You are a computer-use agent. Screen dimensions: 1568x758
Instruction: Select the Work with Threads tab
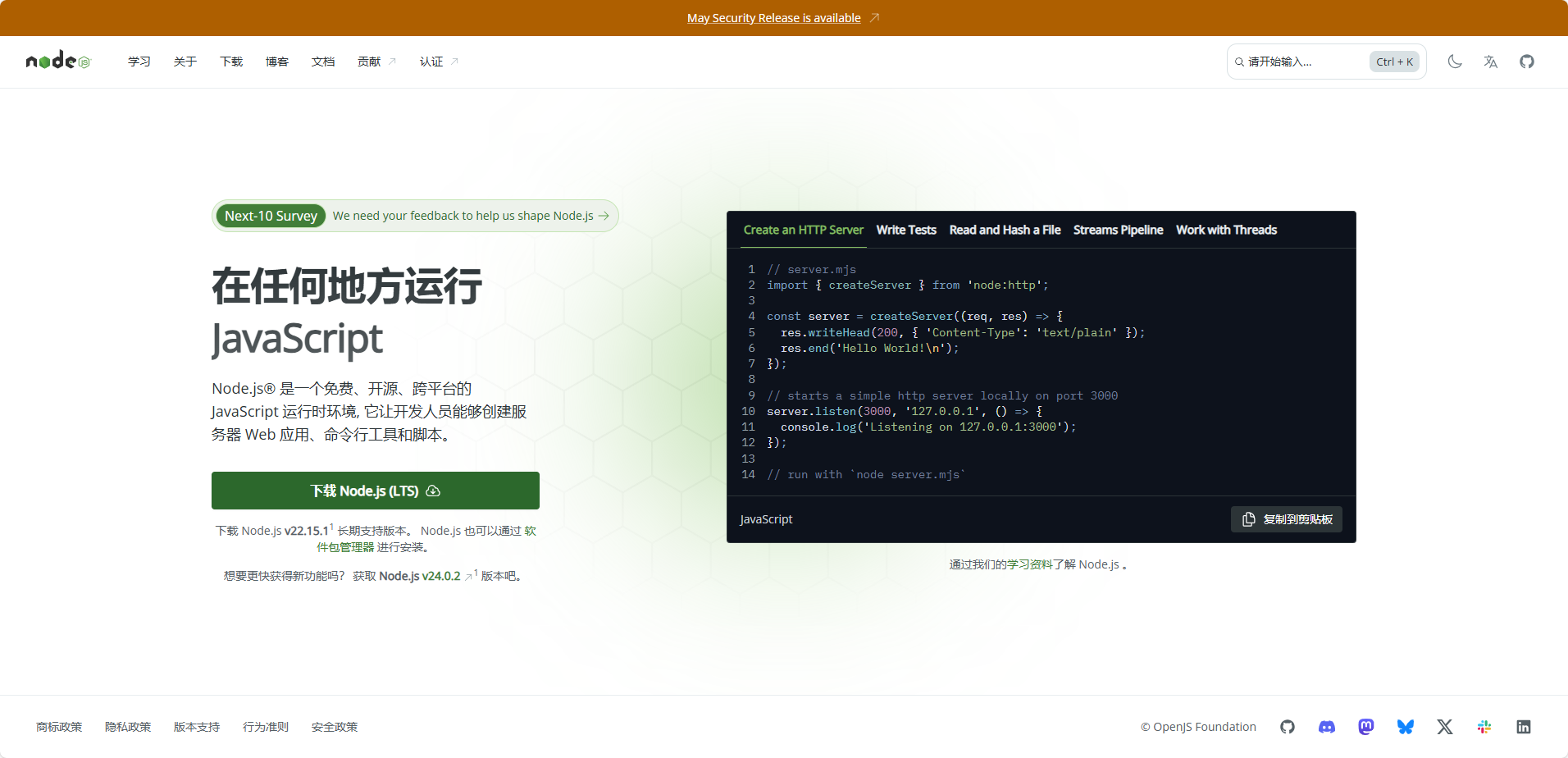click(1227, 230)
